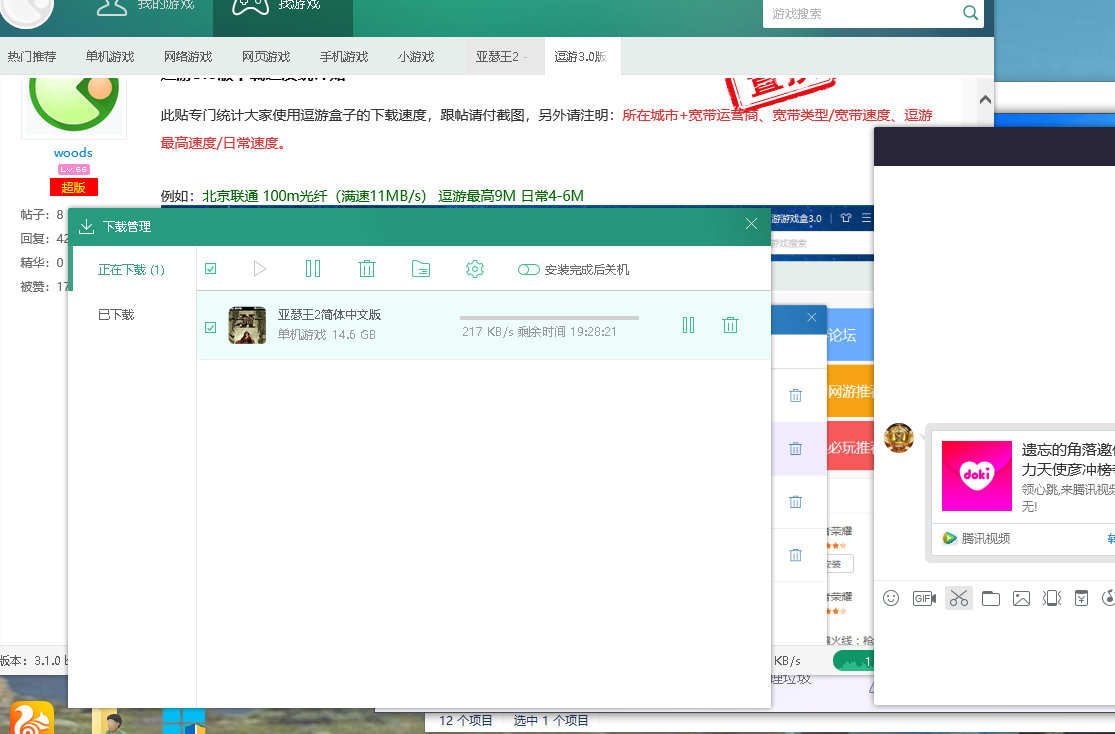Close the blue background popup panel
This screenshot has height=734, width=1115.
[811, 317]
